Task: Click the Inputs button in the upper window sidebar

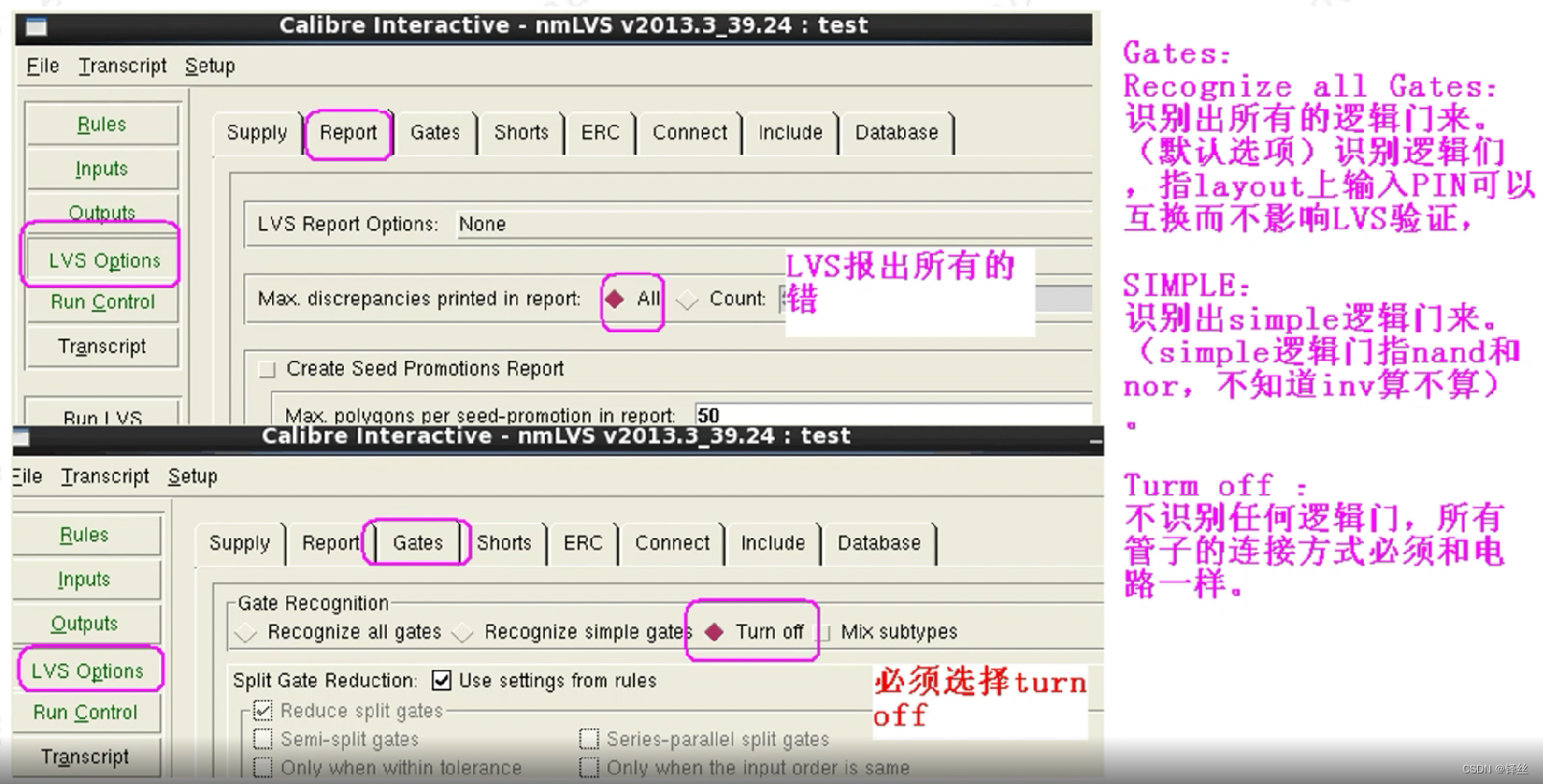Action: pyautogui.click(x=102, y=169)
